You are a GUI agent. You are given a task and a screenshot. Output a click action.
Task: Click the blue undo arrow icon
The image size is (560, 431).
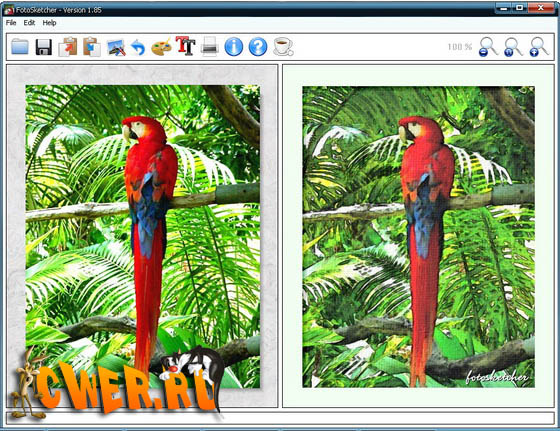[x=139, y=47]
